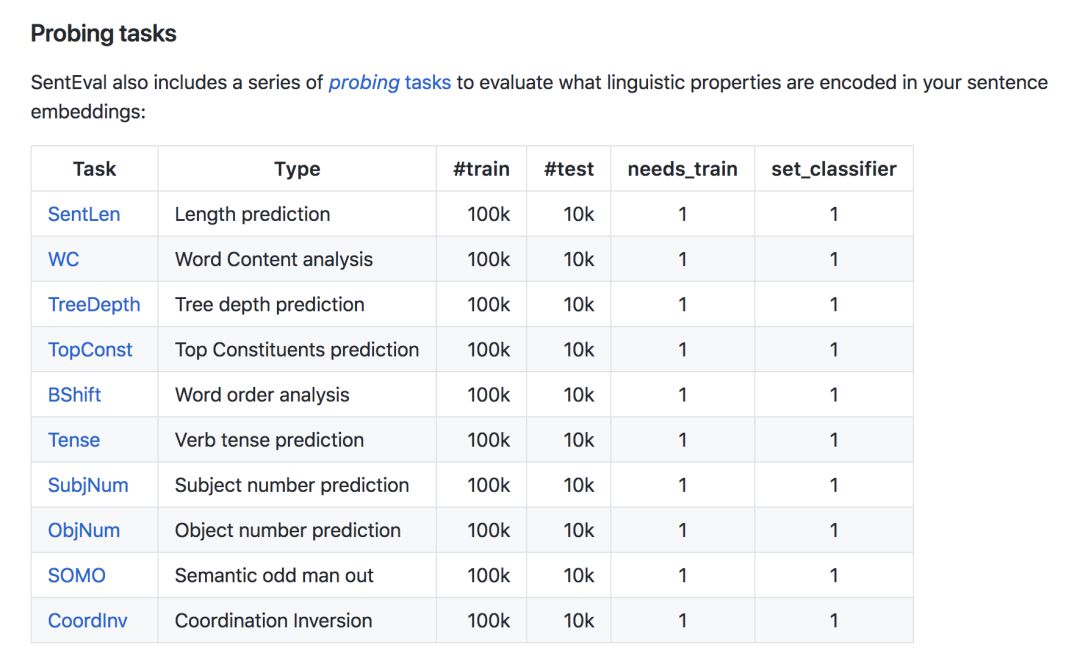Click the Type column header
This screenshot has width=1080, height=664.
(x=297, y=169)
